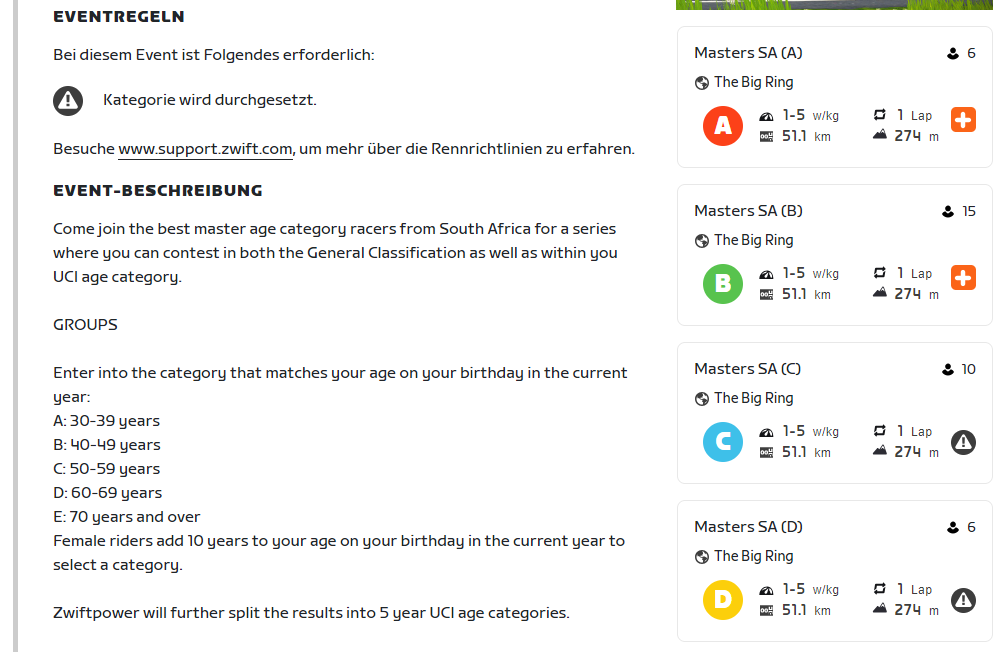The image size is (1006, 652).
Task: Click the warning icon in Masters SA (C)
Action: [x=963, y=441]
